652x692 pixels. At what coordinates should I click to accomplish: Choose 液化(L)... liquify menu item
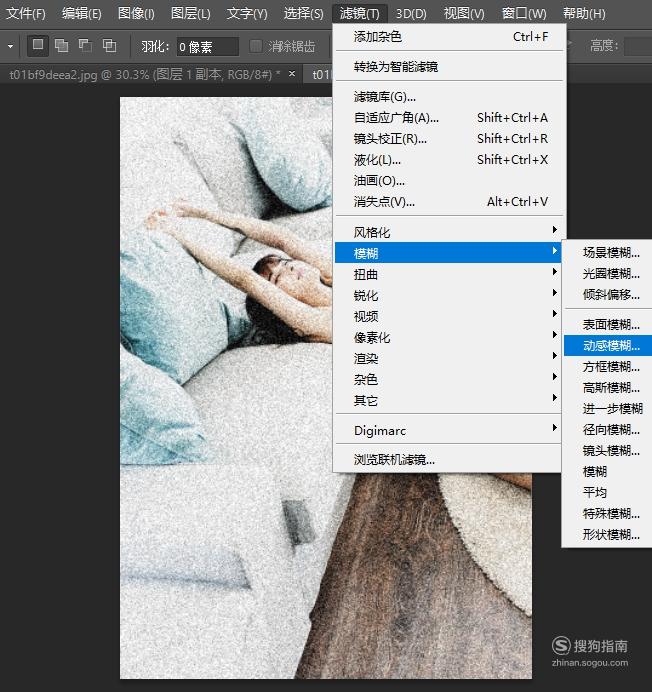coord(449,160)
